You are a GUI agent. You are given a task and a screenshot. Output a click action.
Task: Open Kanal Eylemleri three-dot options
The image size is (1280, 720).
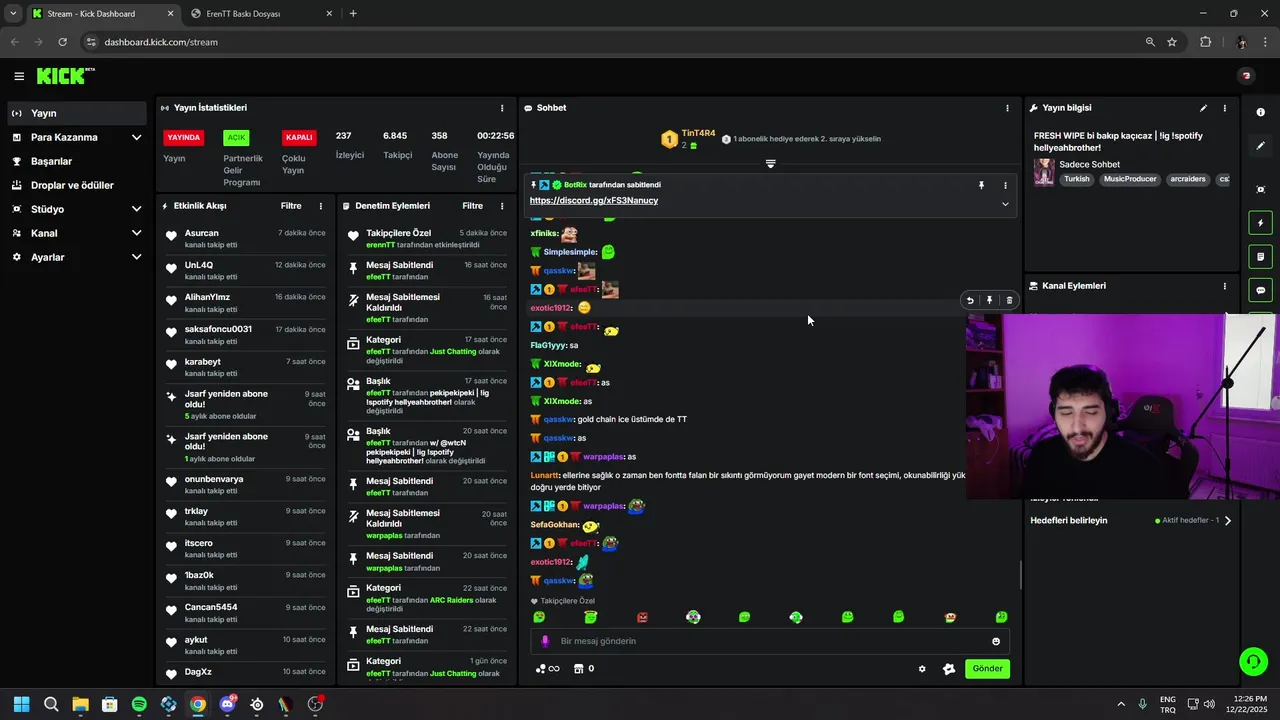(1225, 286)
